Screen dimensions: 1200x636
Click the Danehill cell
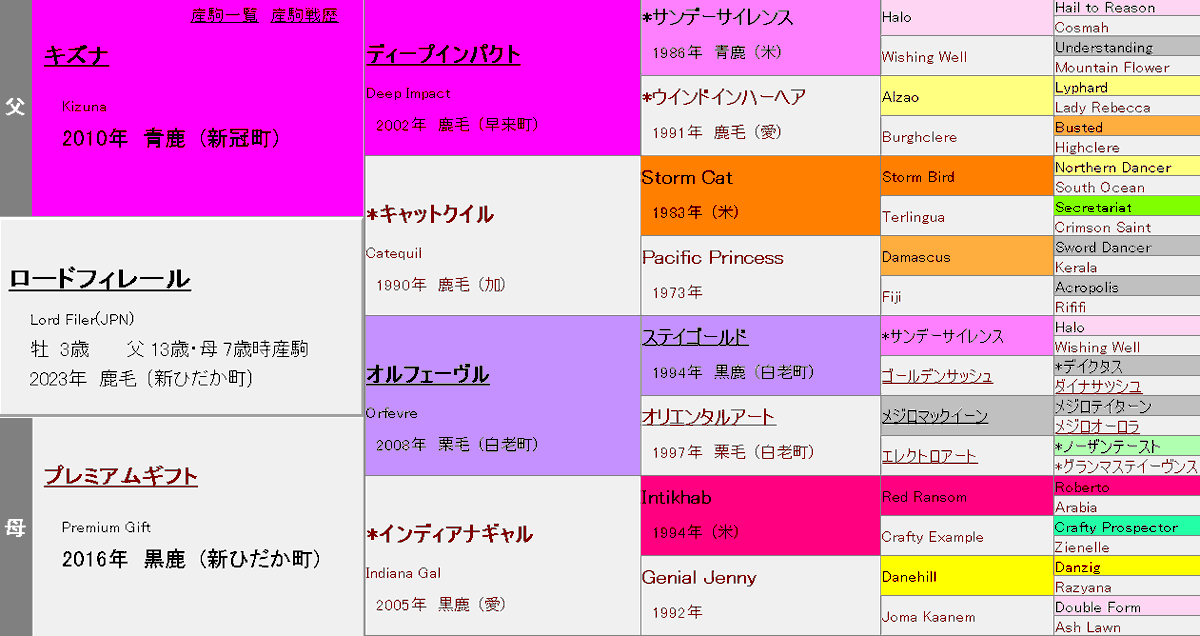pyautogui.click(x=967, y=576)
